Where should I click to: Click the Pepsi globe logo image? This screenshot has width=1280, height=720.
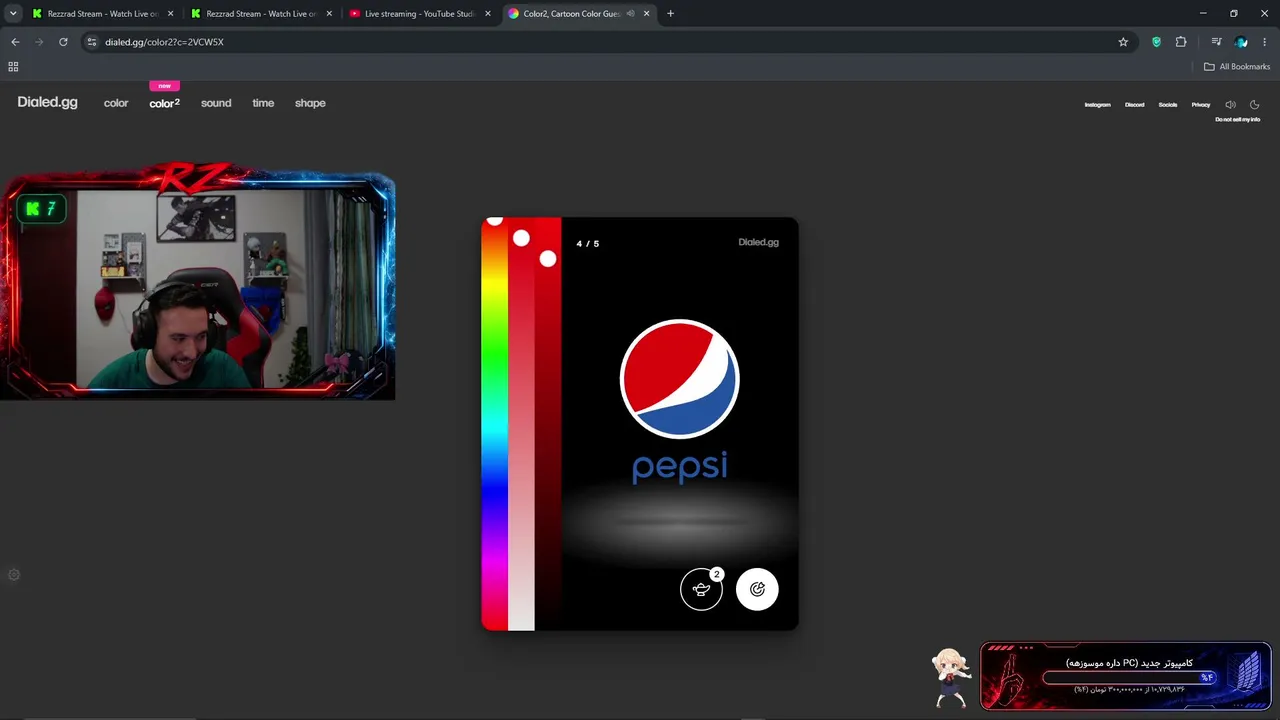(680, 379)
